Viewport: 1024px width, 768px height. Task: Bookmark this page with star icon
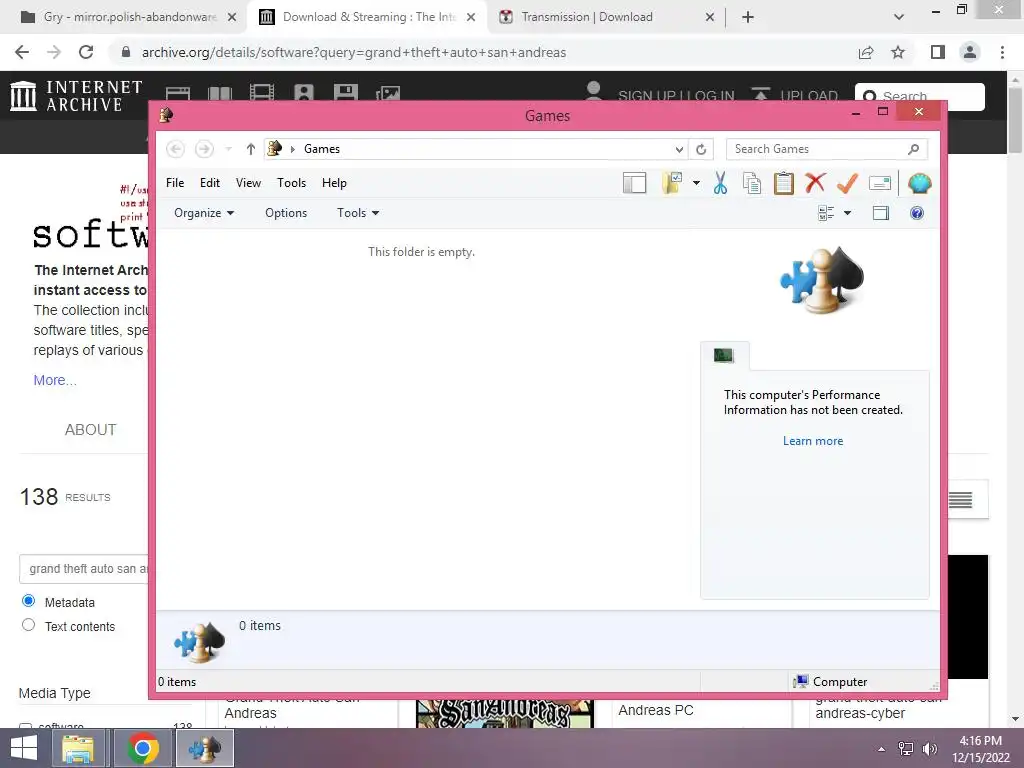(898, 52)
